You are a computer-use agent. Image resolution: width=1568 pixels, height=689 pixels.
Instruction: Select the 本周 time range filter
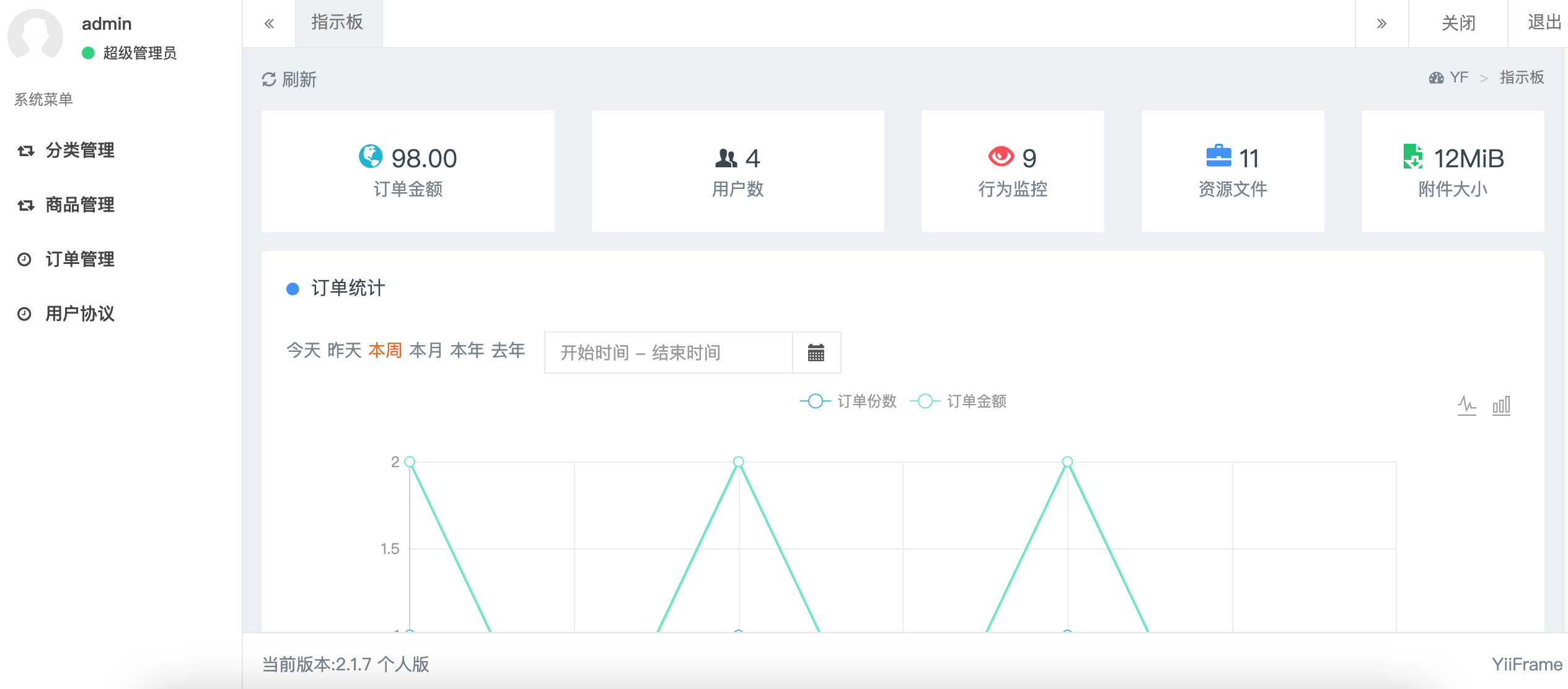pyautogui.click(x=385, y=351)
